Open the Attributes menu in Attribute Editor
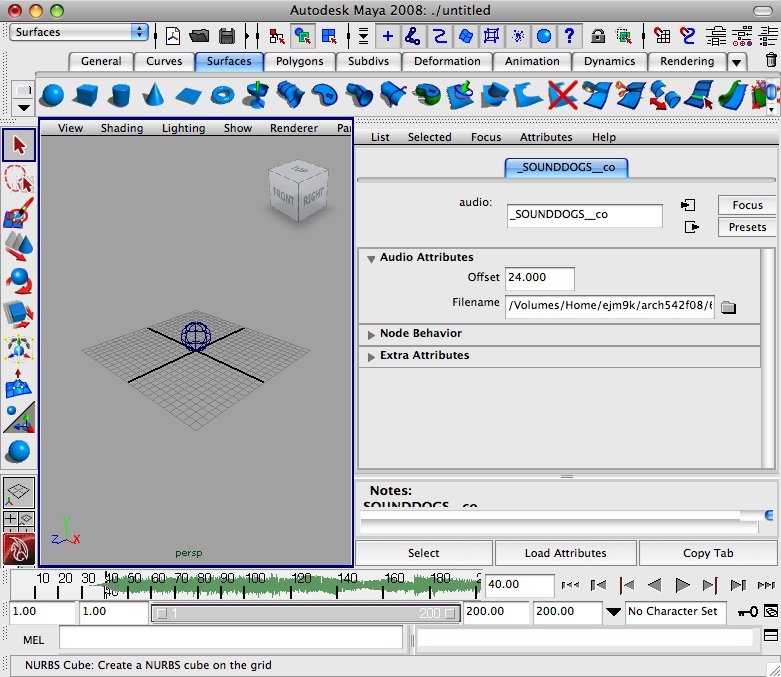The width and height of the screenshot is (781, 677). (x=546, y=137)
